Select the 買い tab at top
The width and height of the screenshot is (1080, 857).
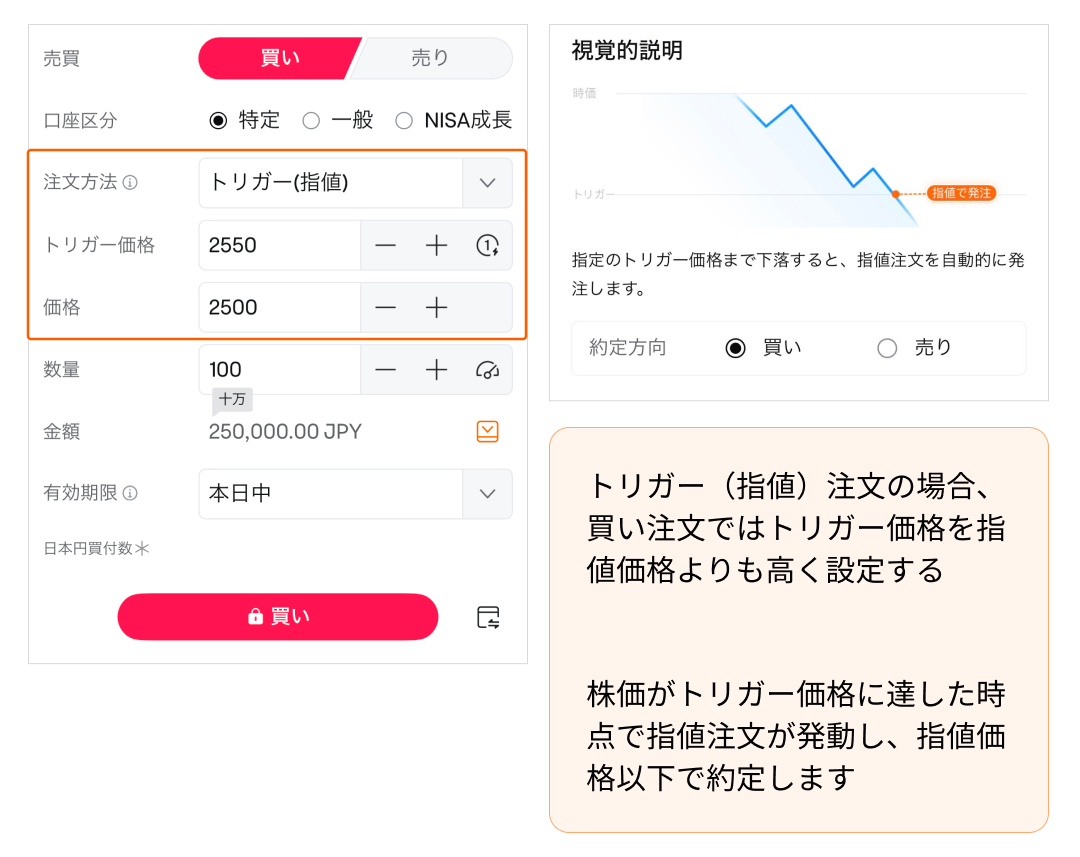[x=278, y=58]
